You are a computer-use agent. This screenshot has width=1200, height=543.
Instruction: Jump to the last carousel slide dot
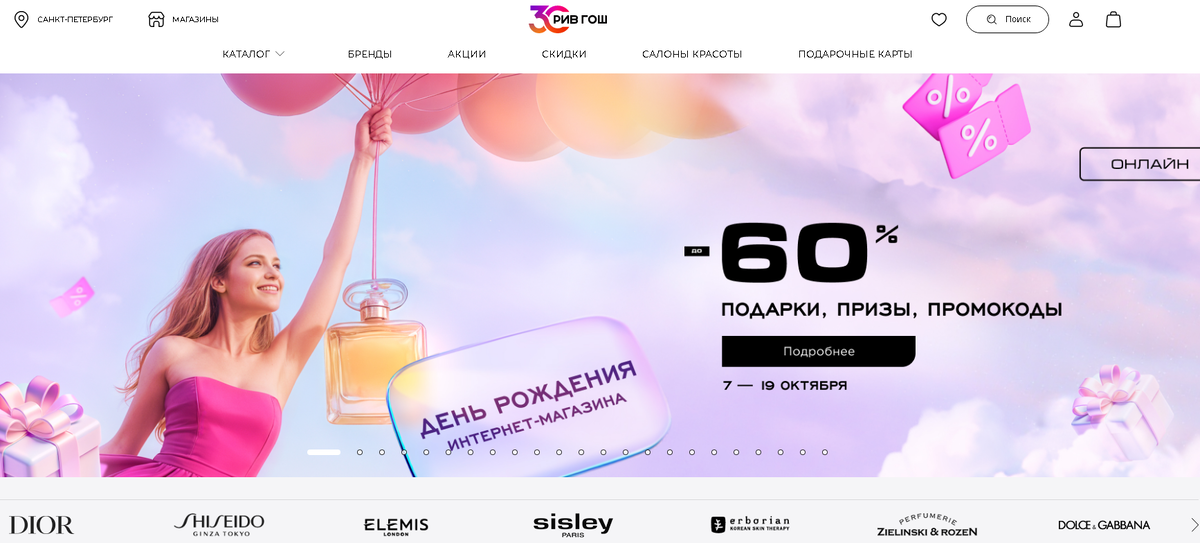pyautogui.click(x=825, y=452)
